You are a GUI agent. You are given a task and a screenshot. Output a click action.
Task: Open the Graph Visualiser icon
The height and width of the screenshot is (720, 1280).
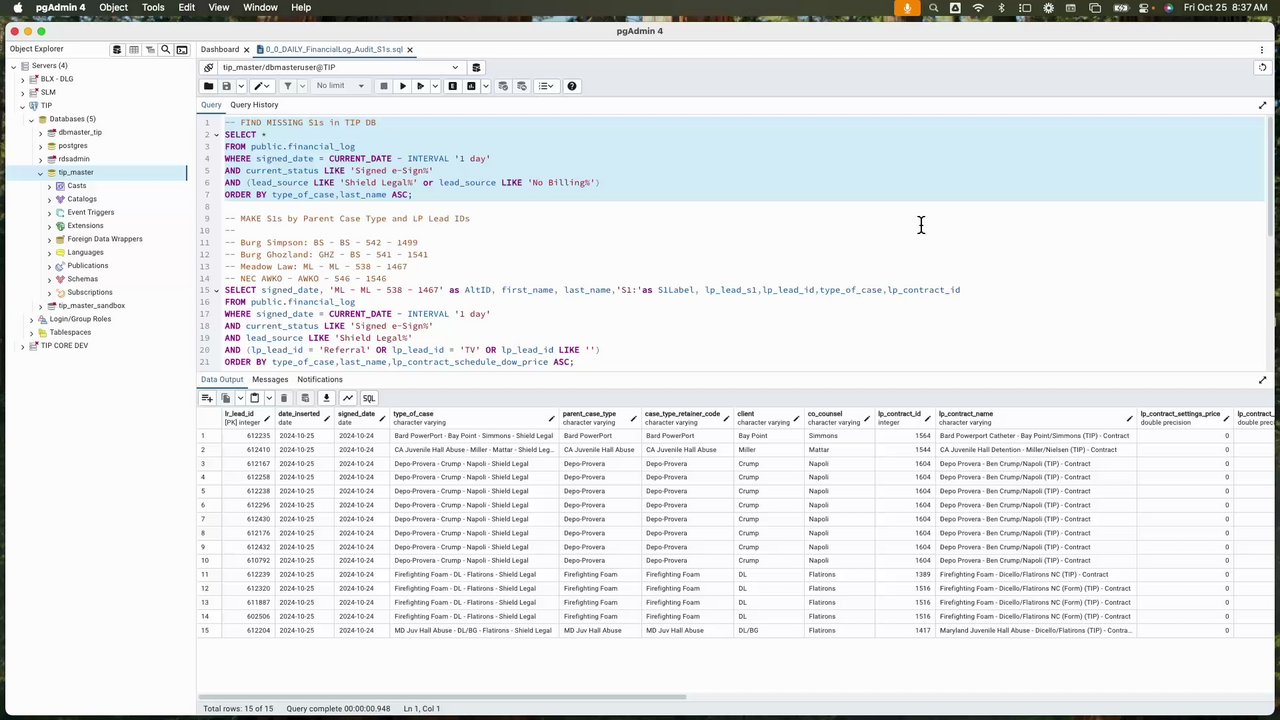coord(347,398)
